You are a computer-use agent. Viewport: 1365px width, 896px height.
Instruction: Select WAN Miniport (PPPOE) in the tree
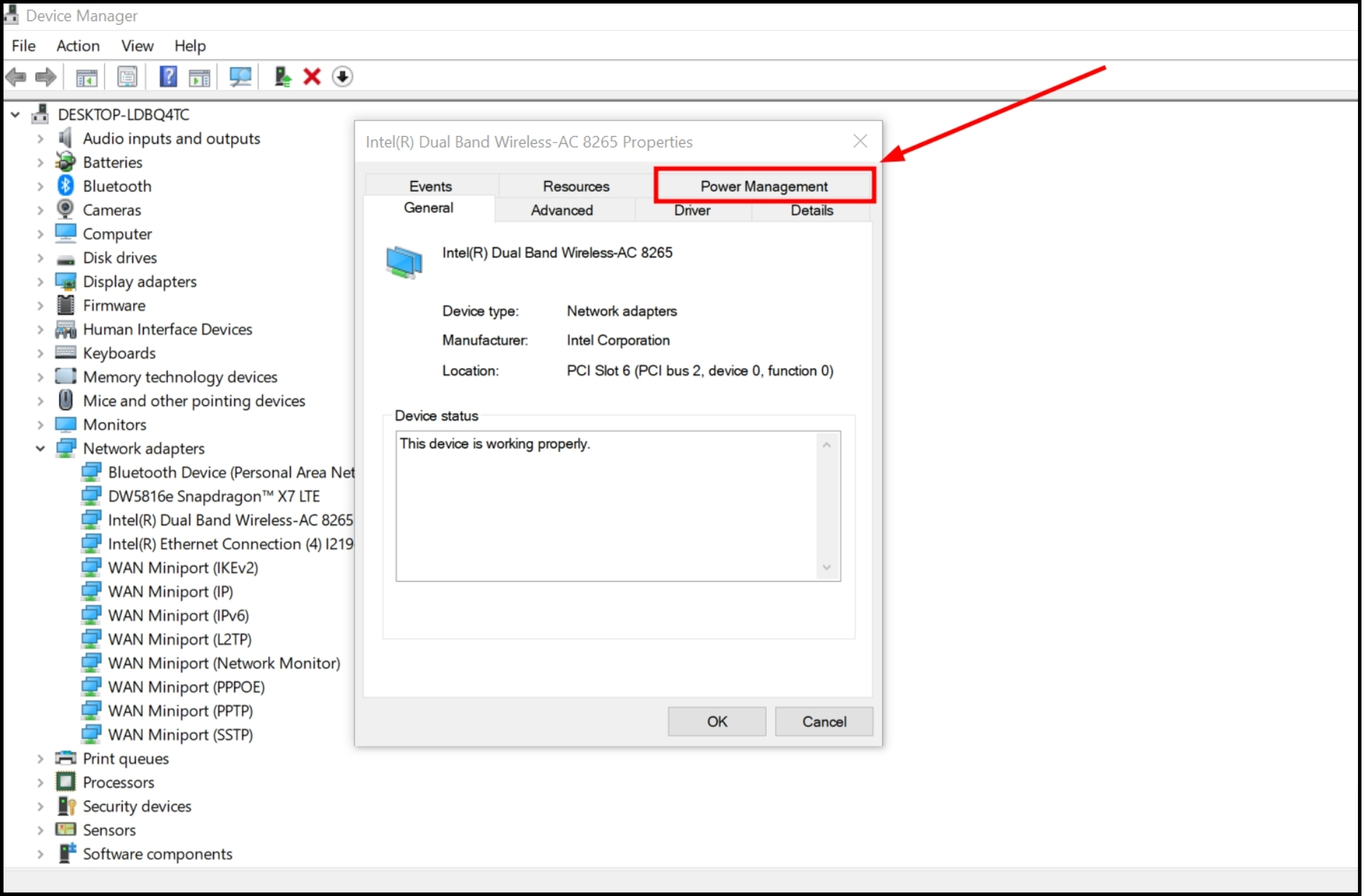click(185, 687)
